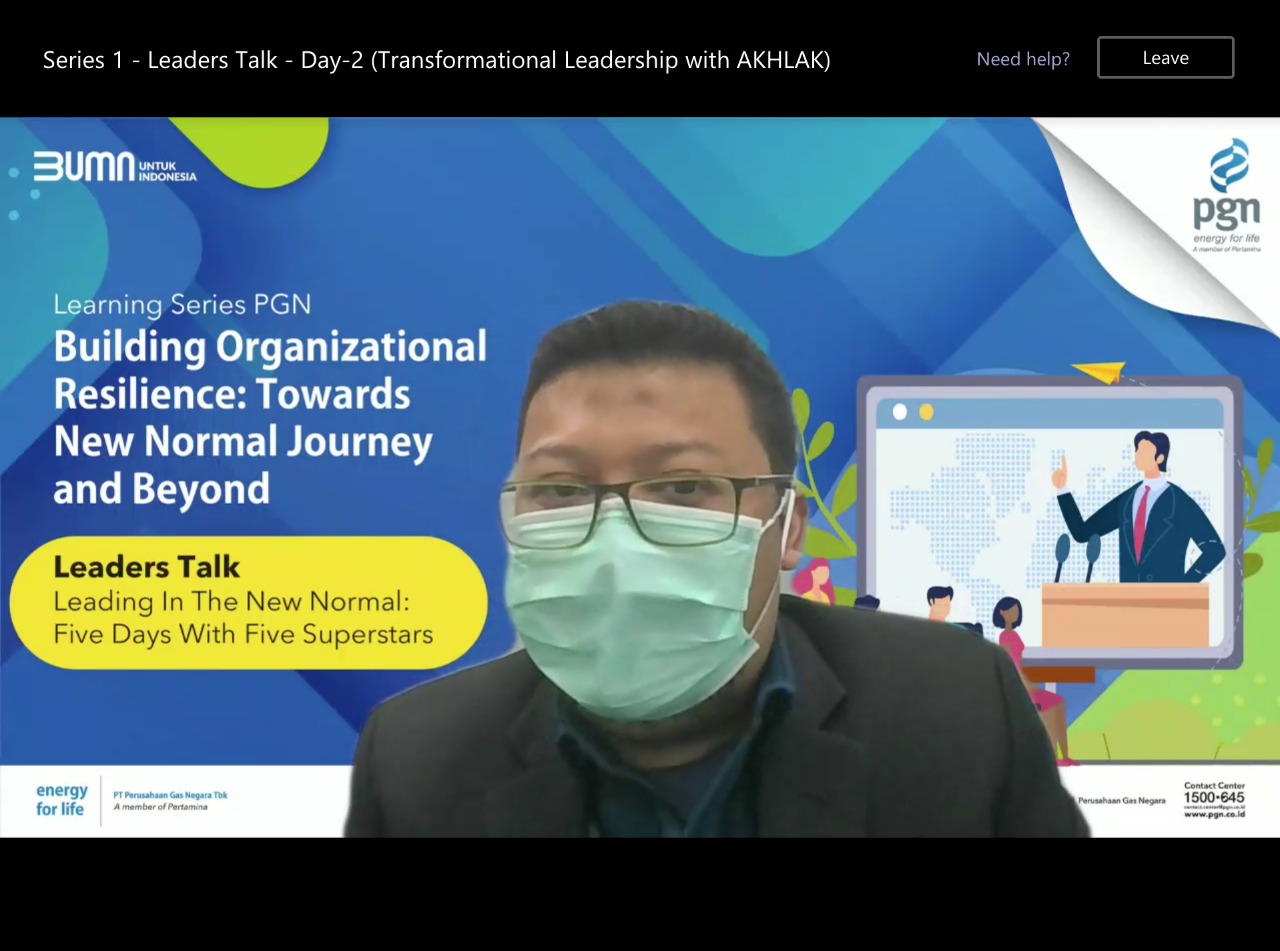Click the white dot on illustrated monitor
The image size is (1280, 951).
pos(899,412)
